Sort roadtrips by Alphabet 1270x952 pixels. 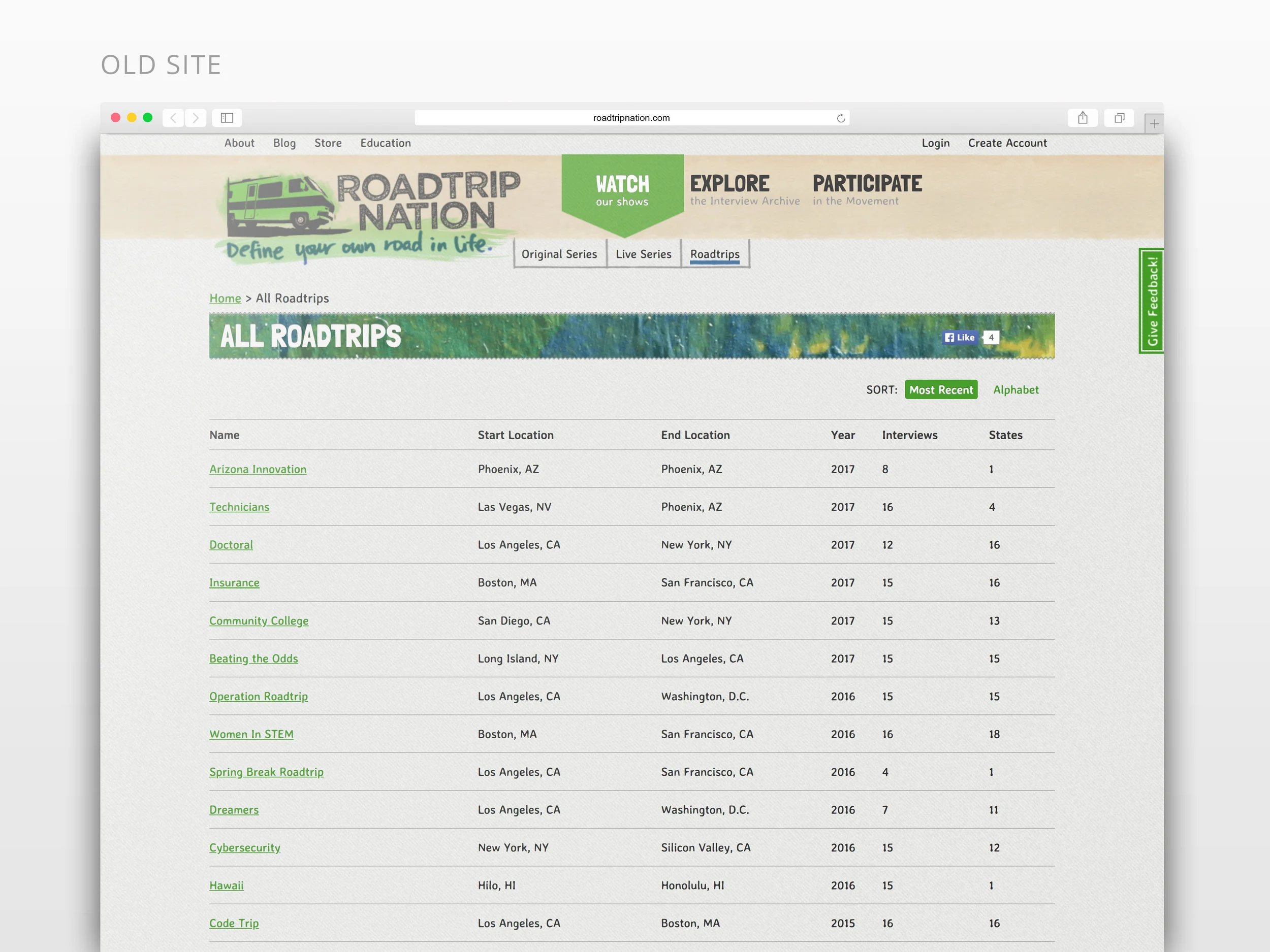click(x=1015, y=389)
